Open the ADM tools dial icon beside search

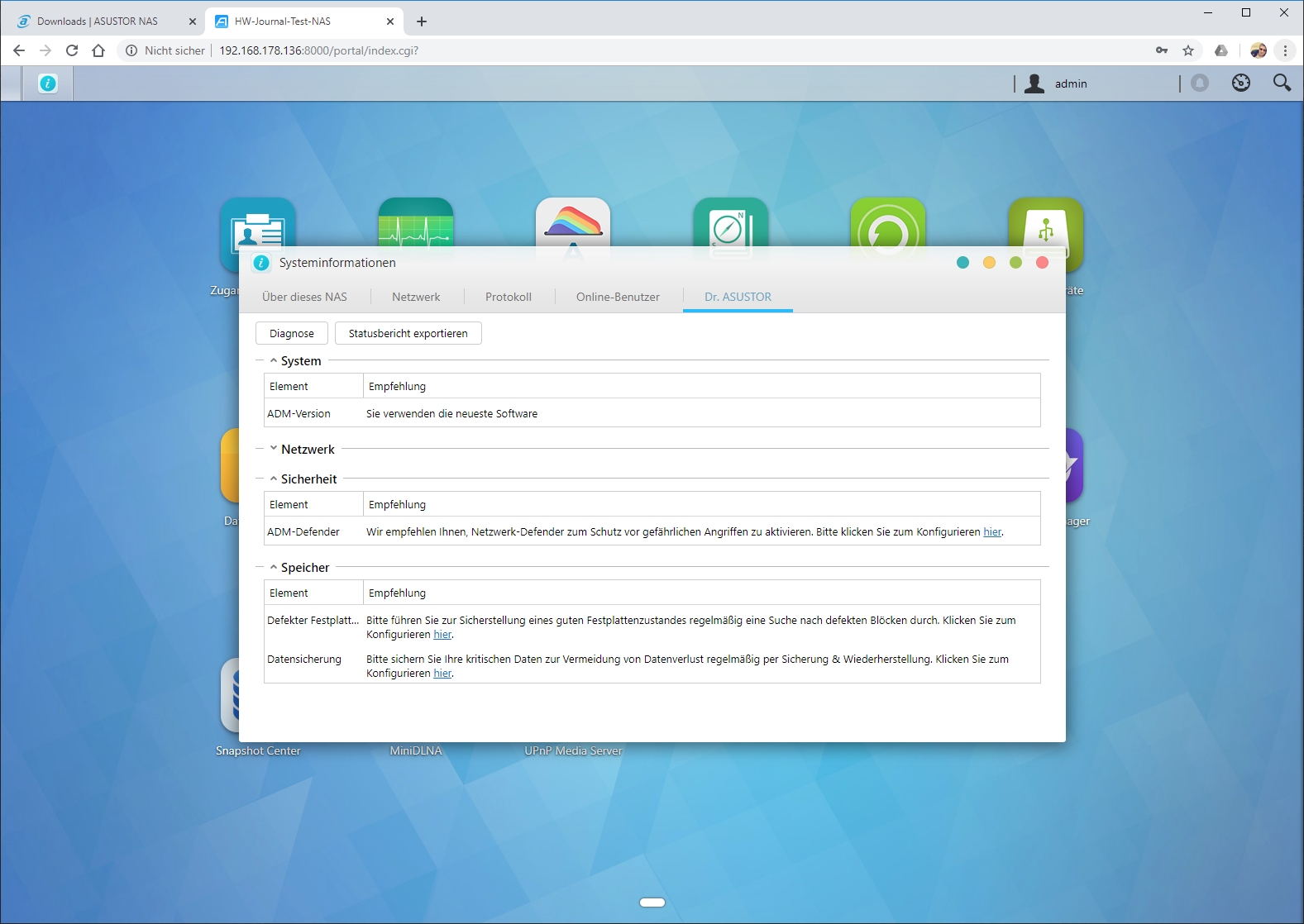click(1241, 83)
